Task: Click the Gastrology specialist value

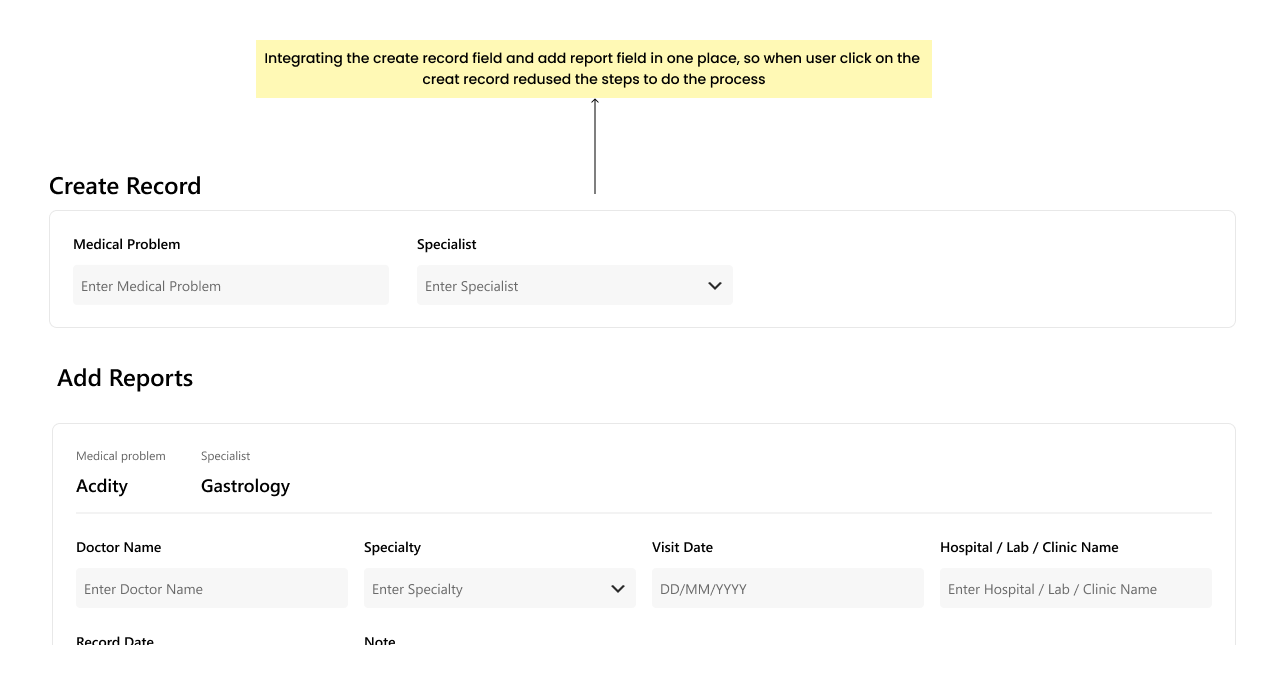Action: click(245, 486)
